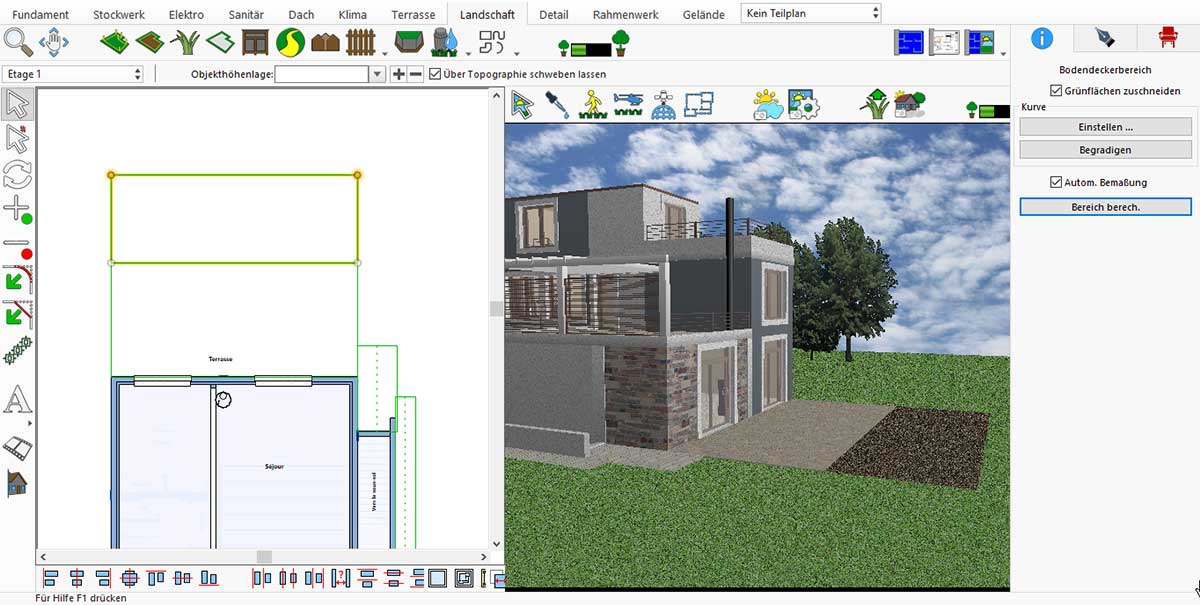The width and height of the screenshot is (1200, 605).
Task: Start the helicopter flyover view
Action: click(x=627, y=104)
